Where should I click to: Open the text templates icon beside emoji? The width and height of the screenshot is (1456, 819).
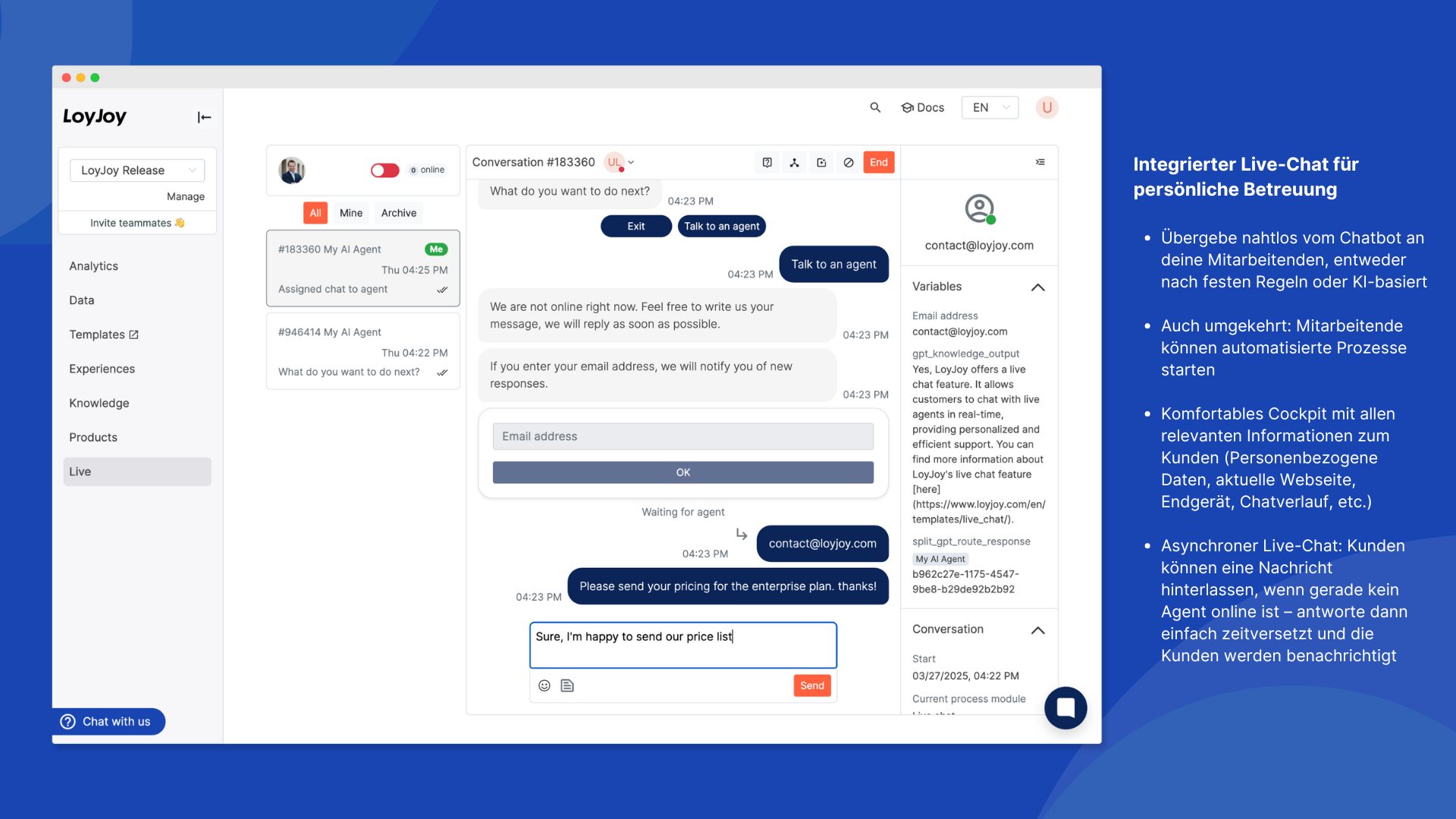pos(567,686)
